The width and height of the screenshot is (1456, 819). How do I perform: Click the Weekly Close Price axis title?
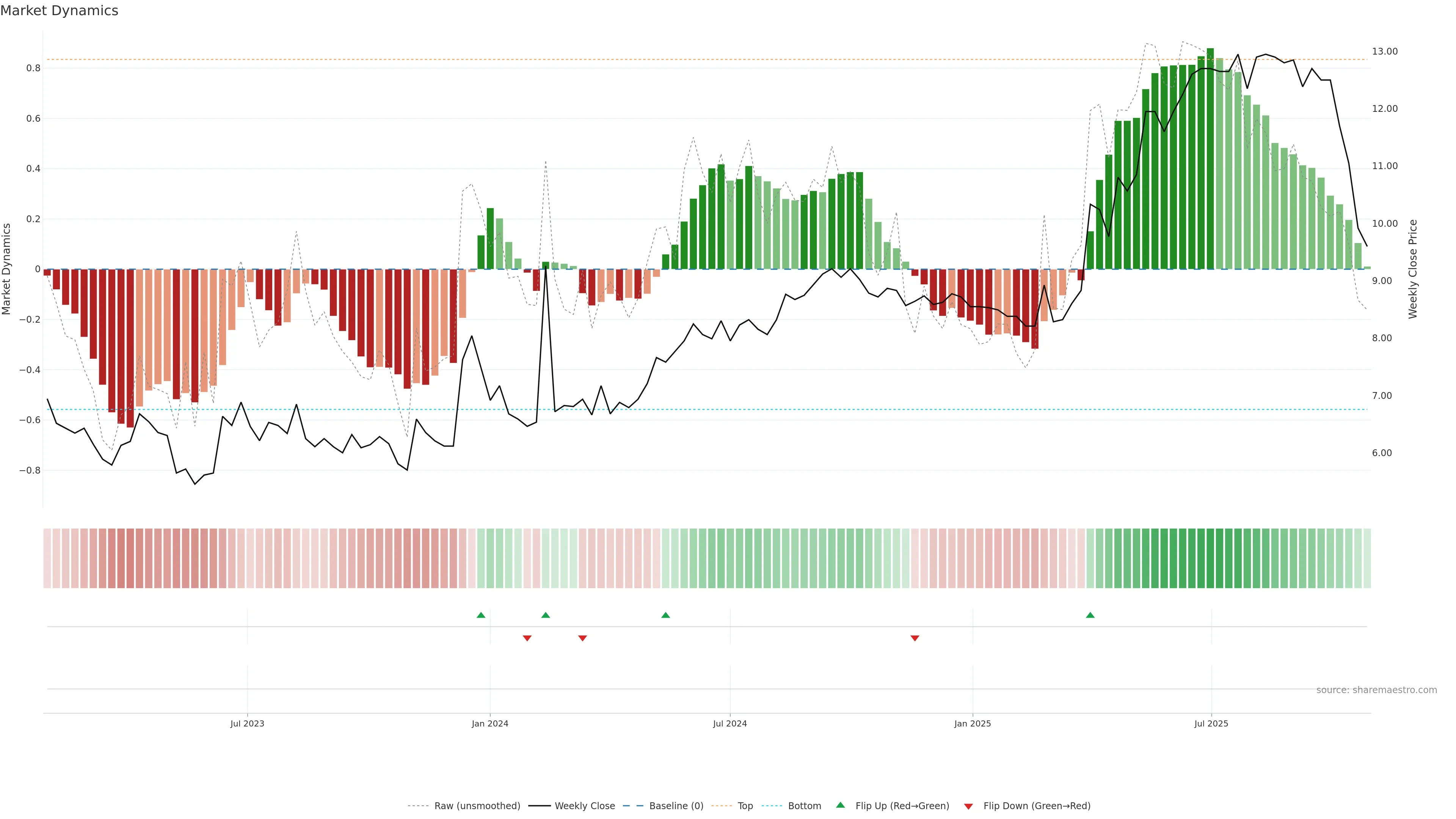[1412, 269]
